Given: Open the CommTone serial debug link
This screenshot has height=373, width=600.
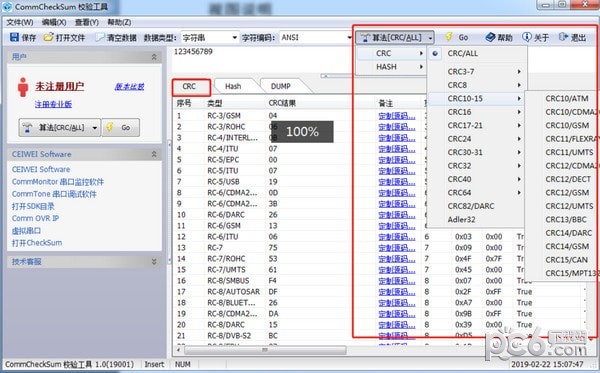Looking at the screenshot, I should (x=54, y=194).
